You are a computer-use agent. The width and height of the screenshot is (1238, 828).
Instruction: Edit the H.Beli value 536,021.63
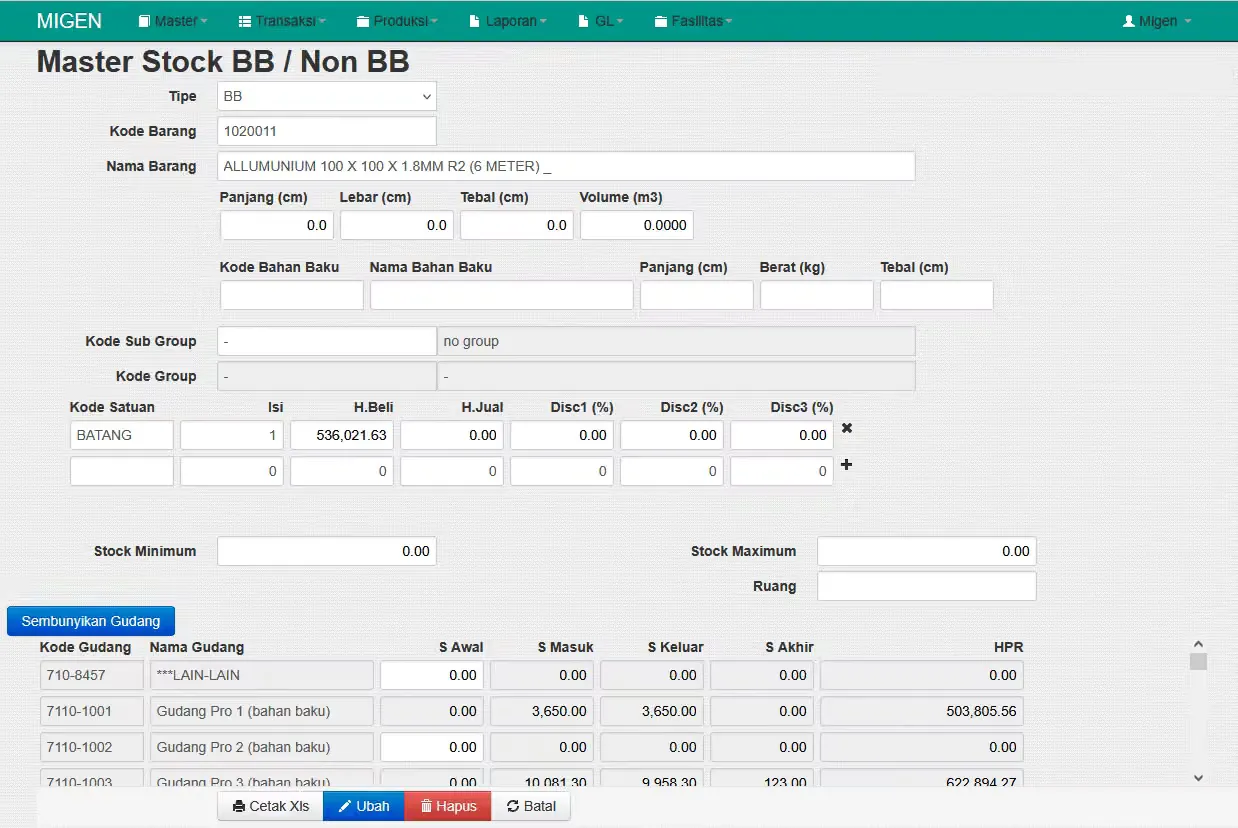click(342, 436)
